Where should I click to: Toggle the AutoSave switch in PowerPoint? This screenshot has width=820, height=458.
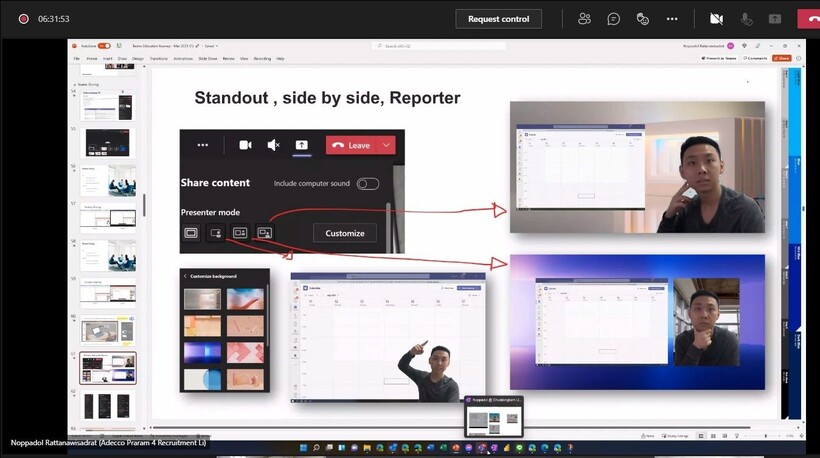point(104,46)
